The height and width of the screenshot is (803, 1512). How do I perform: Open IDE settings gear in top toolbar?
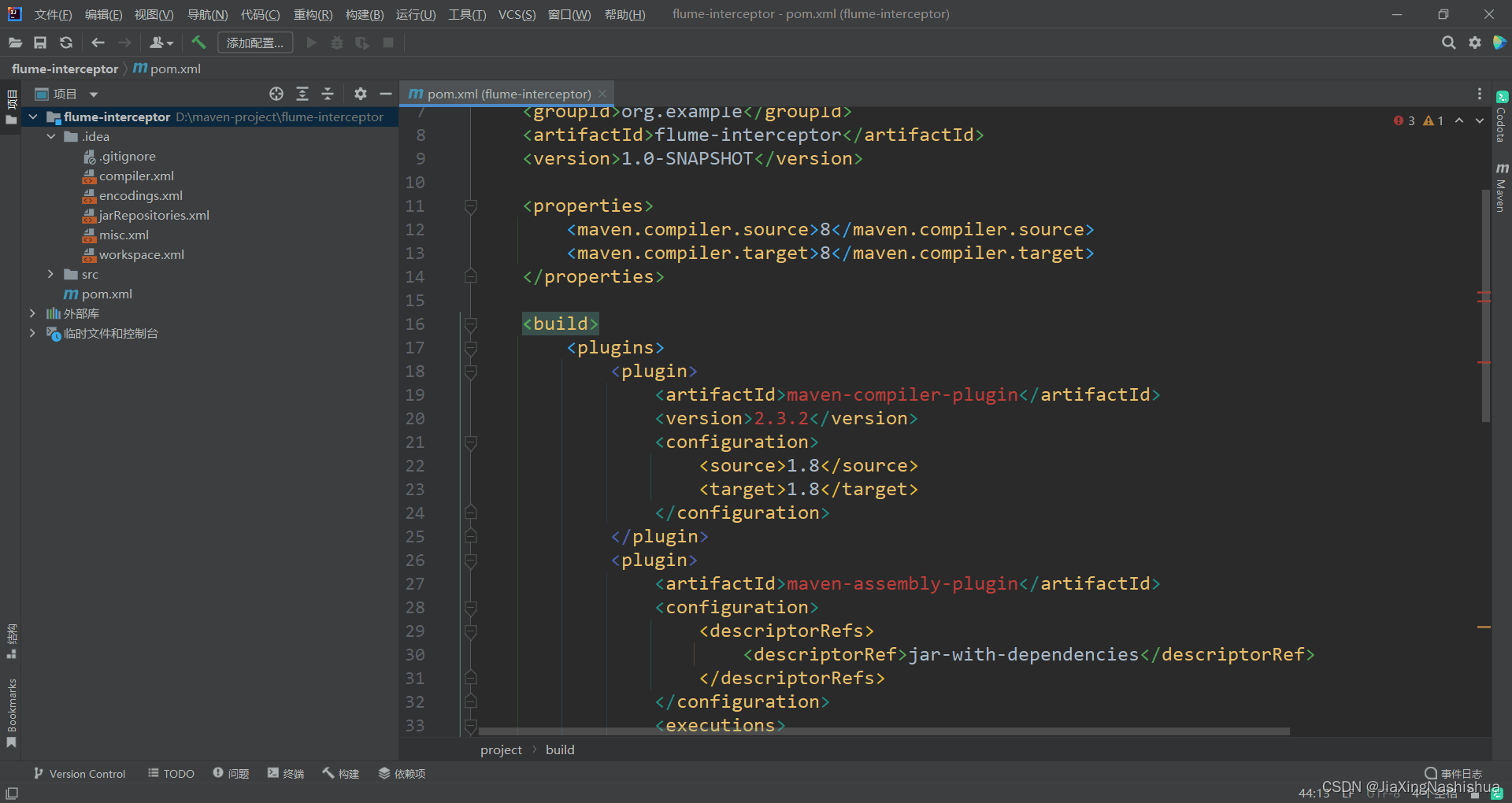[x=1474, y=43]
